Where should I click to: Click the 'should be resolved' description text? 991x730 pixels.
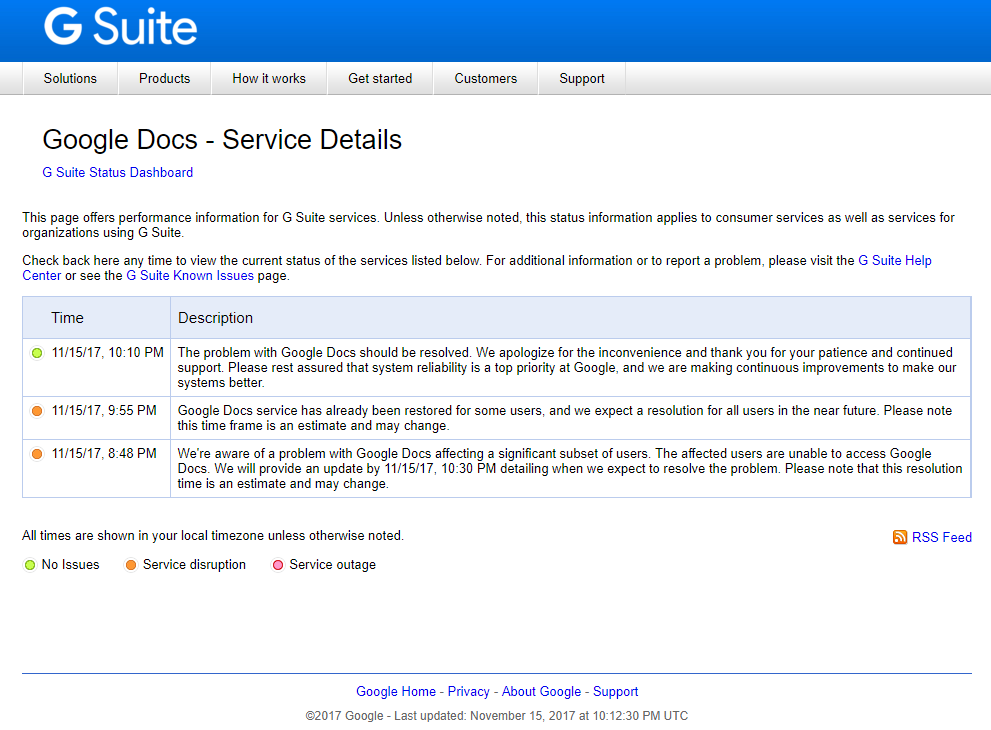click(567, 367)
